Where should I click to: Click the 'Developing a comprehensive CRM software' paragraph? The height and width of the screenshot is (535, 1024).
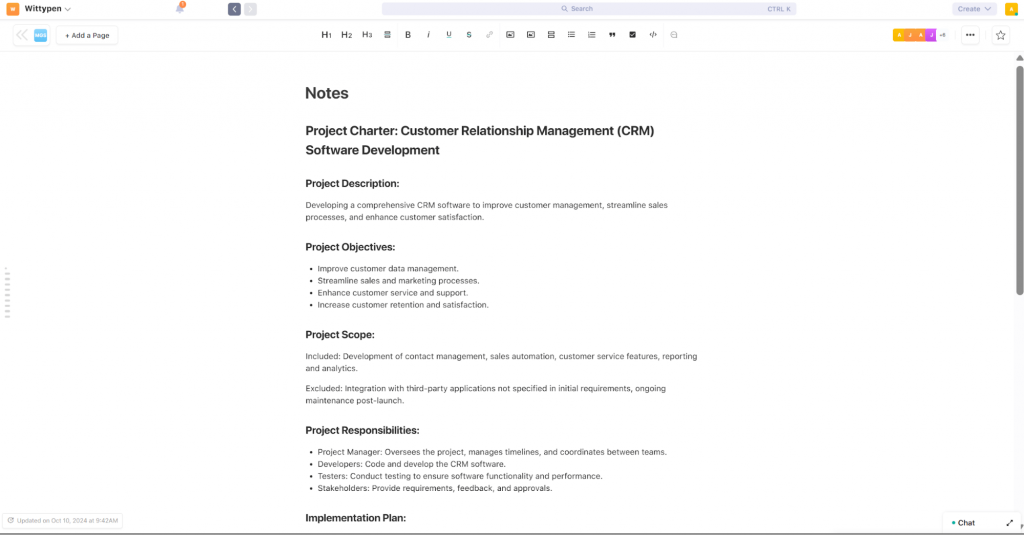tap(487, 211)
